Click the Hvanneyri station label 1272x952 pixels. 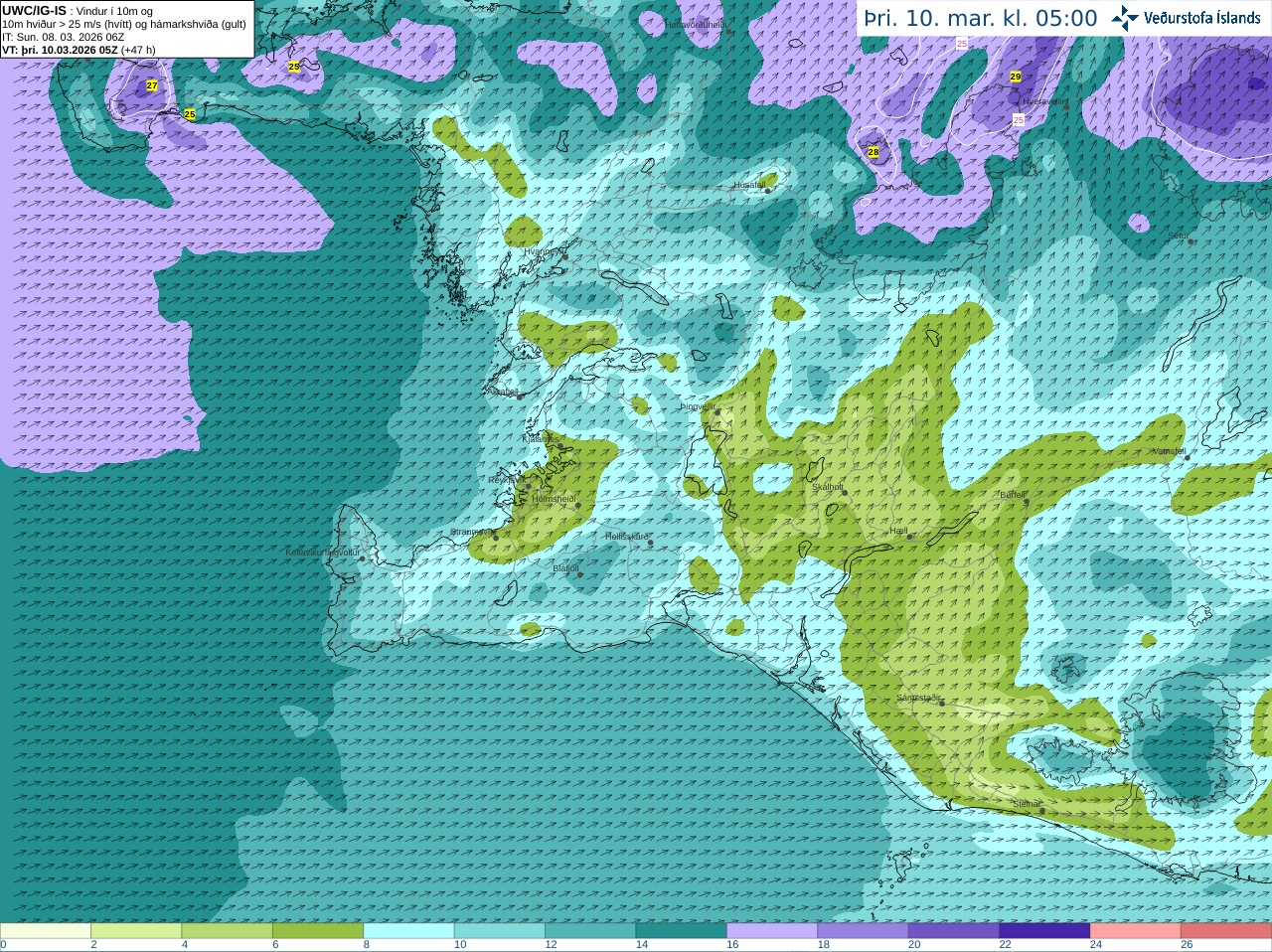[543, 251]
